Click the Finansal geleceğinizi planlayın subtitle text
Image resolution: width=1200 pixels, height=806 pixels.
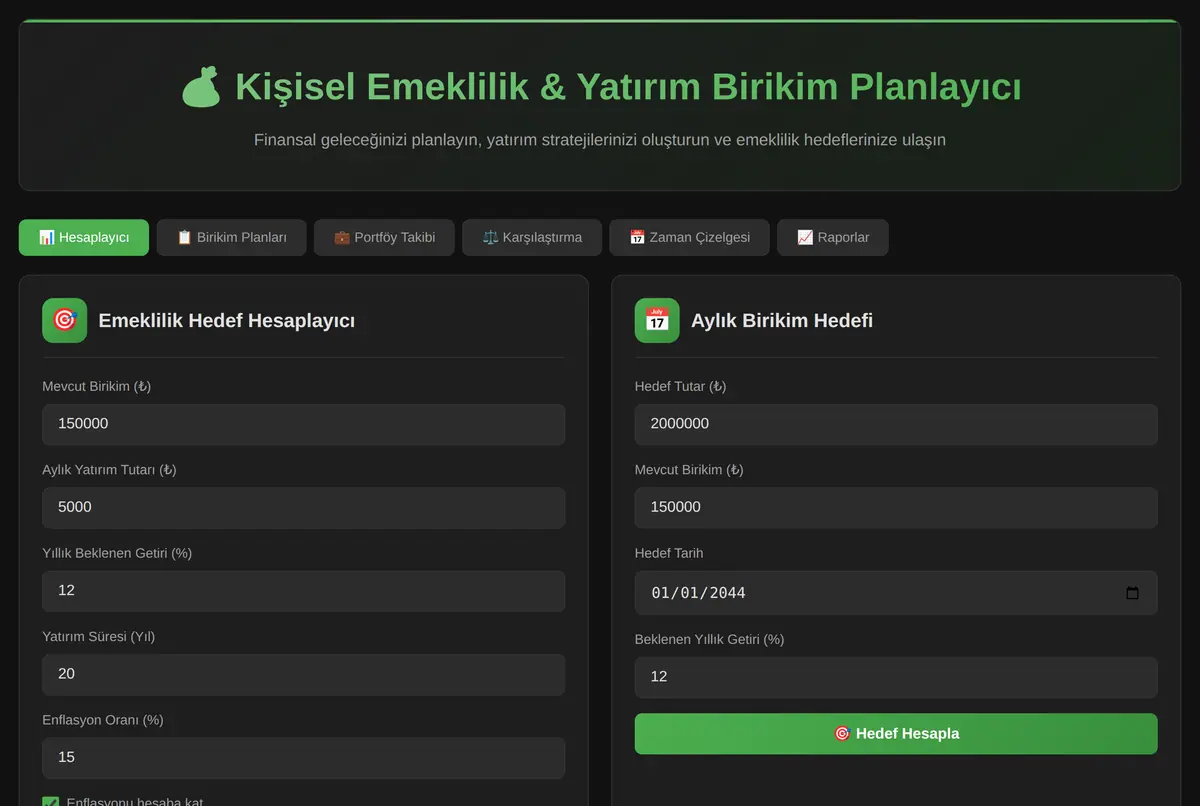pyautogui.click(x=600, y=140)
